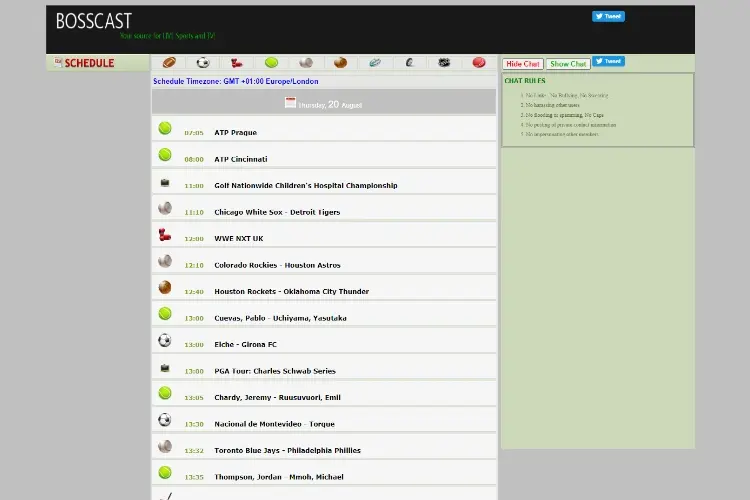Click the baseball icon beside Colorado Rockies game
Image resolution: width=750 pixels, height=500 pixels.
(x=165, y=261)
